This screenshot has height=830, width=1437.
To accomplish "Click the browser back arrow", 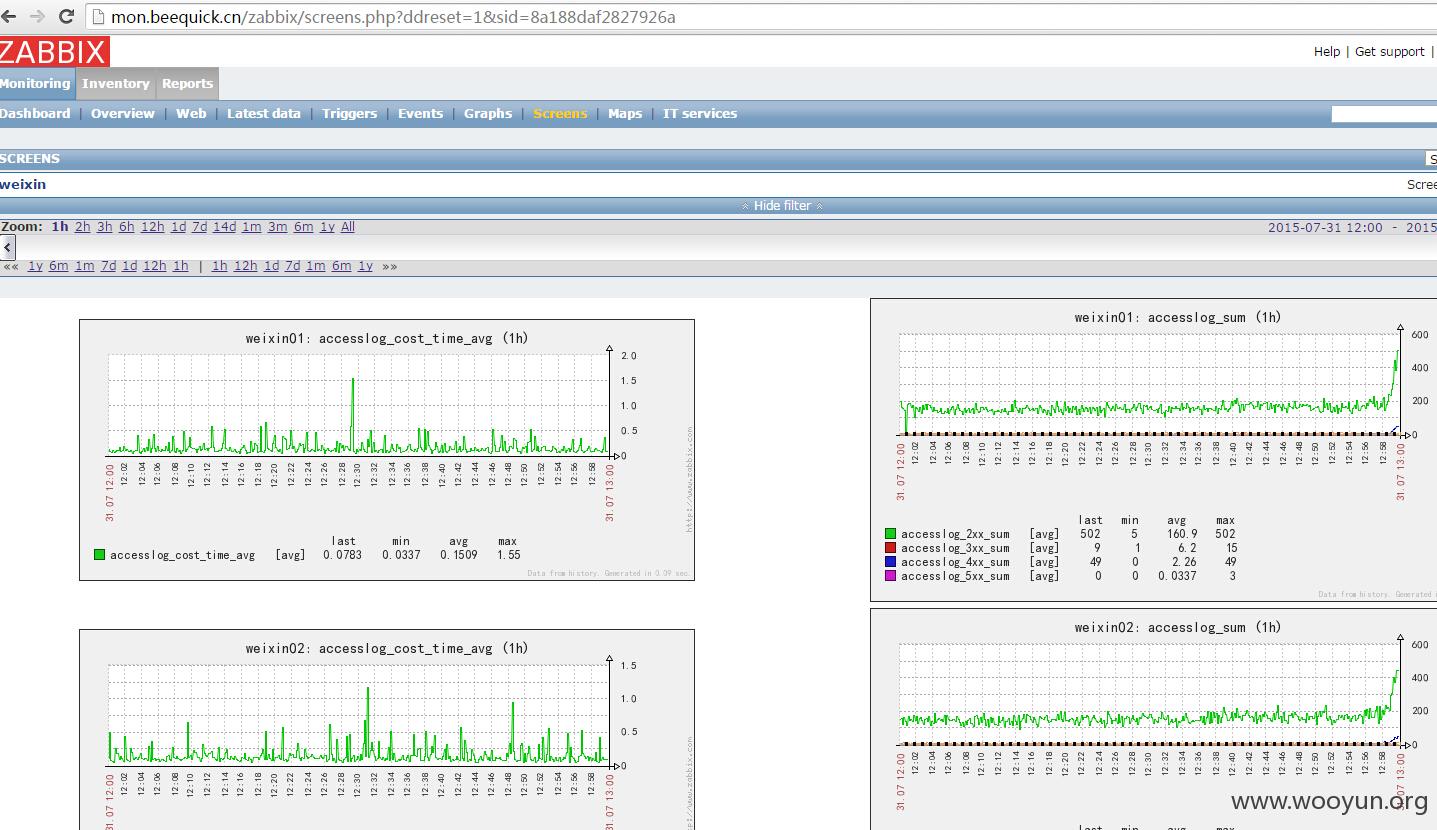I will 10,17.
